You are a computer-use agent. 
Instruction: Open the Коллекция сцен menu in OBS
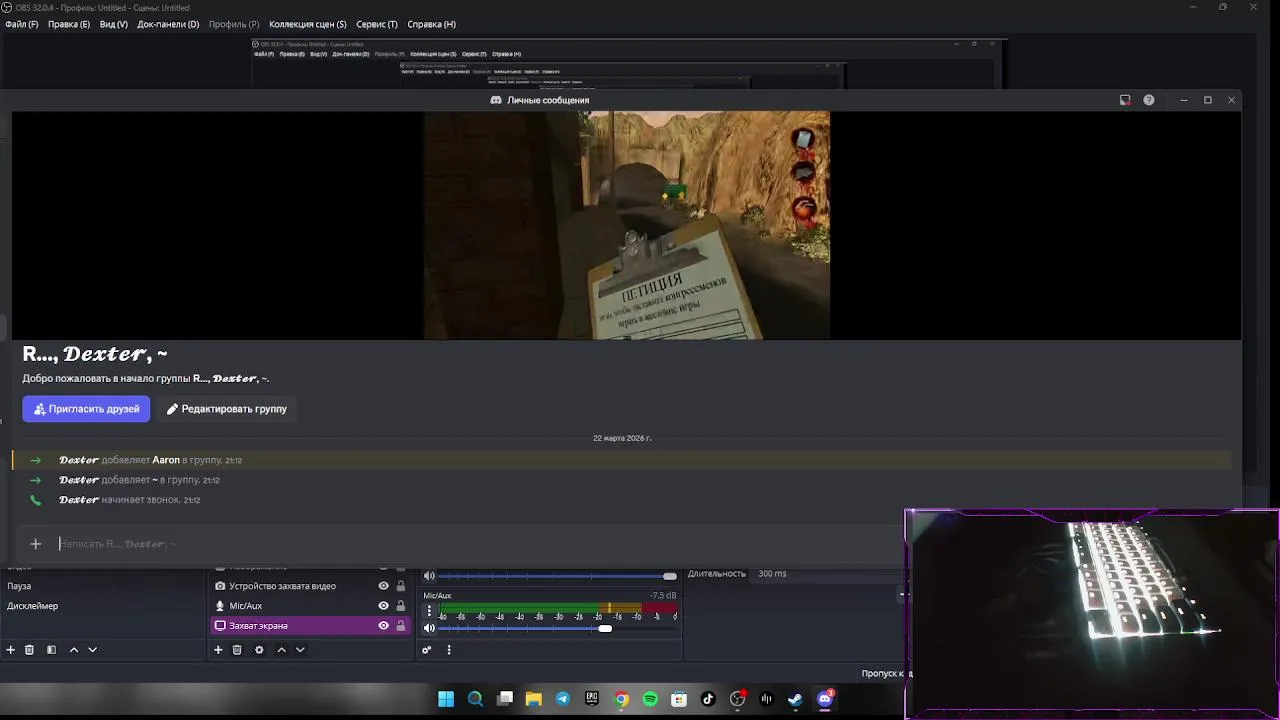[307, 24]
